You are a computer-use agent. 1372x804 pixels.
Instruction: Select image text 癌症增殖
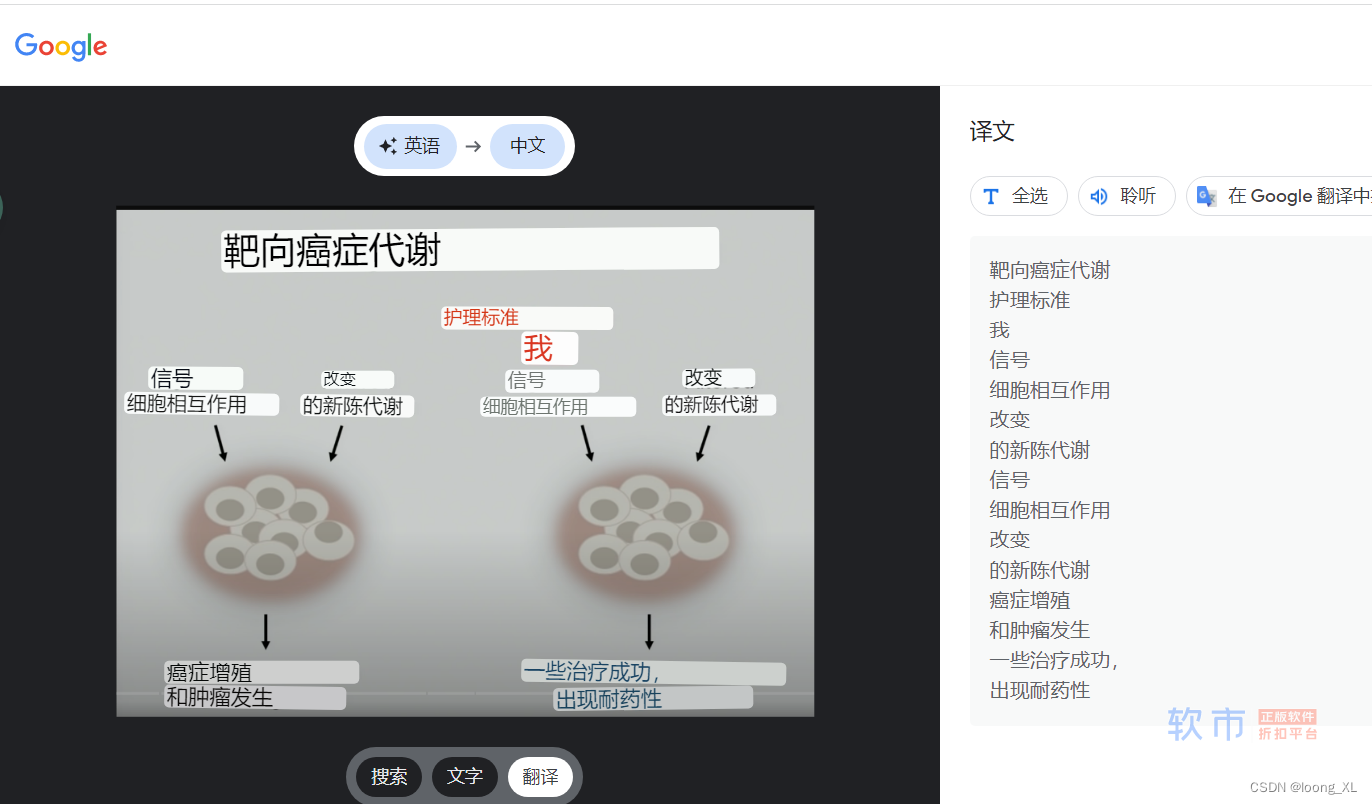(209, 673)
